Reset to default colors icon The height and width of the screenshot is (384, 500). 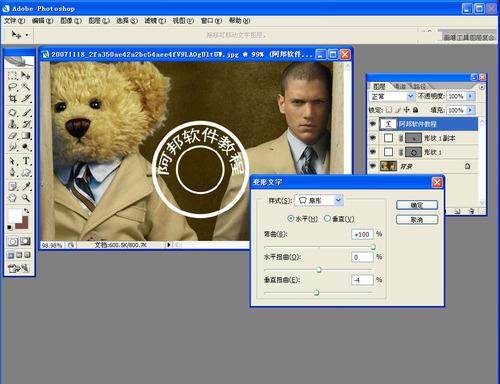click(x=10, y=228)
